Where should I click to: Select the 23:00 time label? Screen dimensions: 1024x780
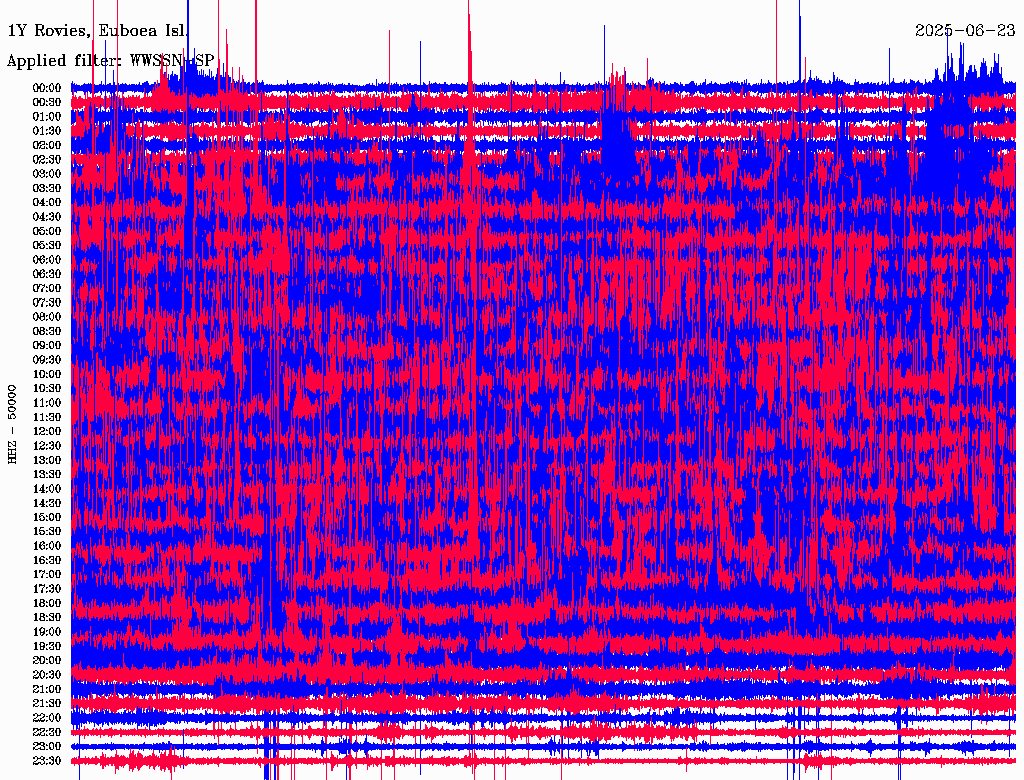point(47,746)
